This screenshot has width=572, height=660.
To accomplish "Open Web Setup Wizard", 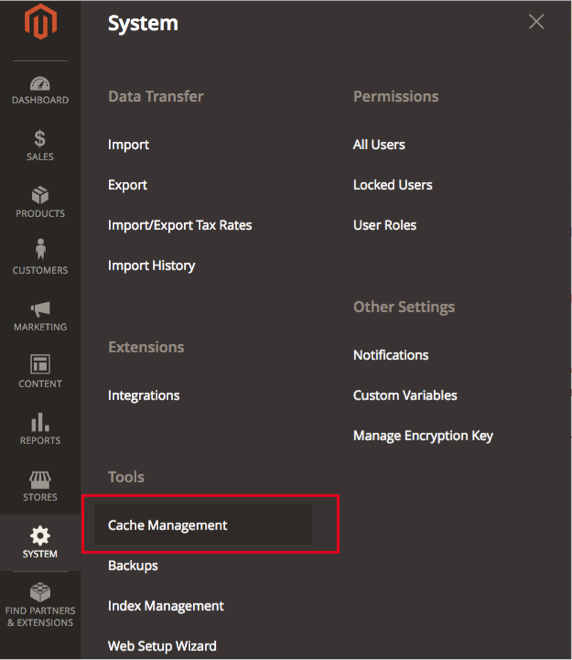I will [162, 646].
